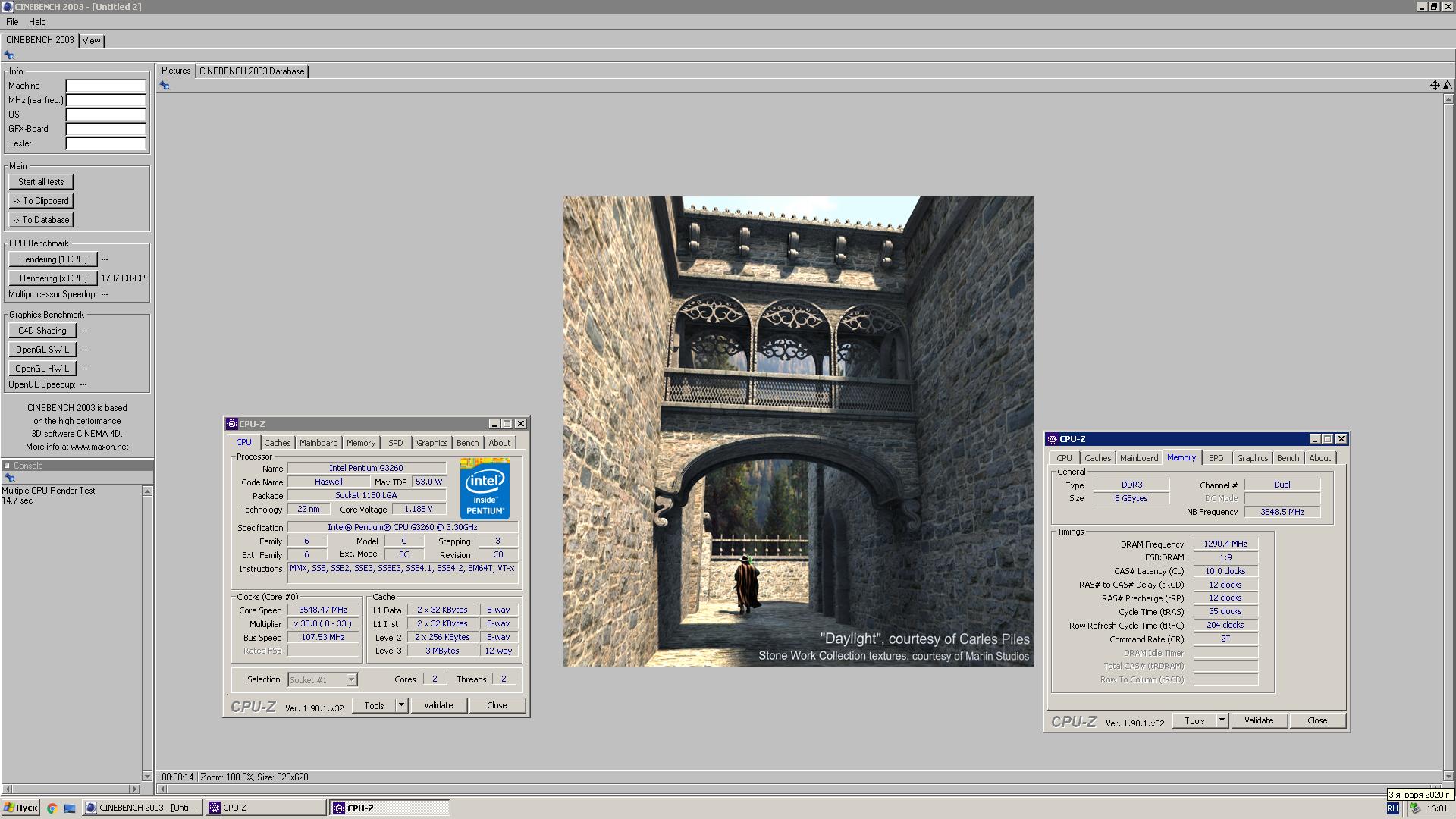Switch to the View tab

[92, 41]
